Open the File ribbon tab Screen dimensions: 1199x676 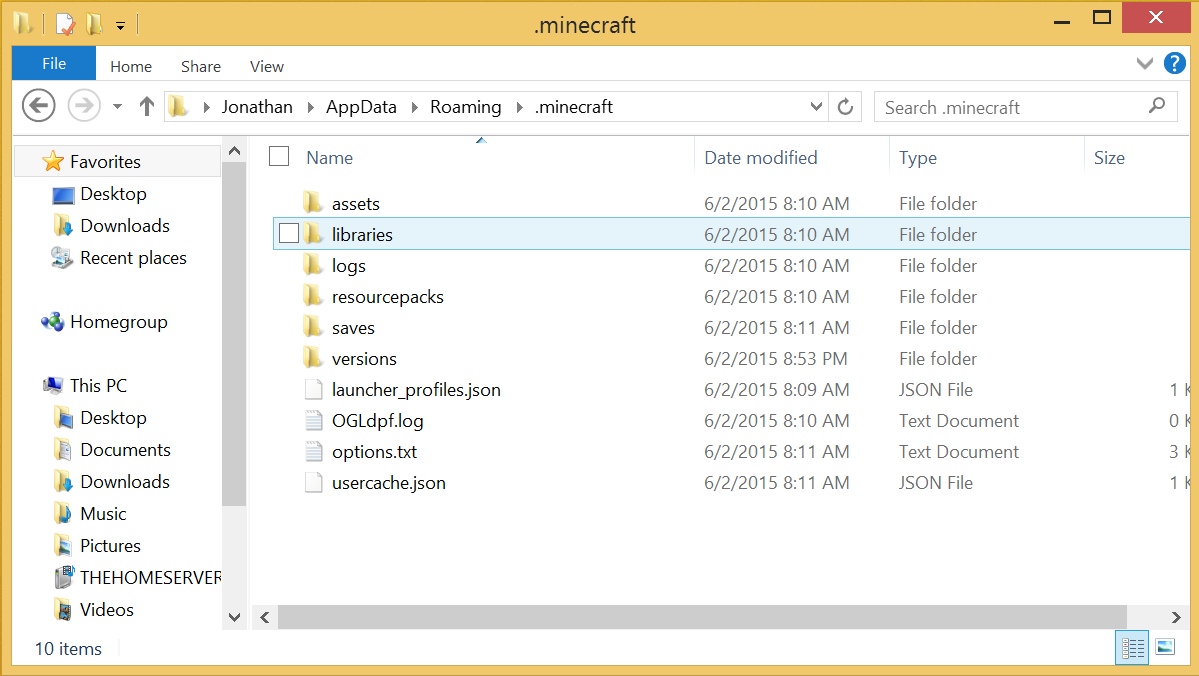54,63
